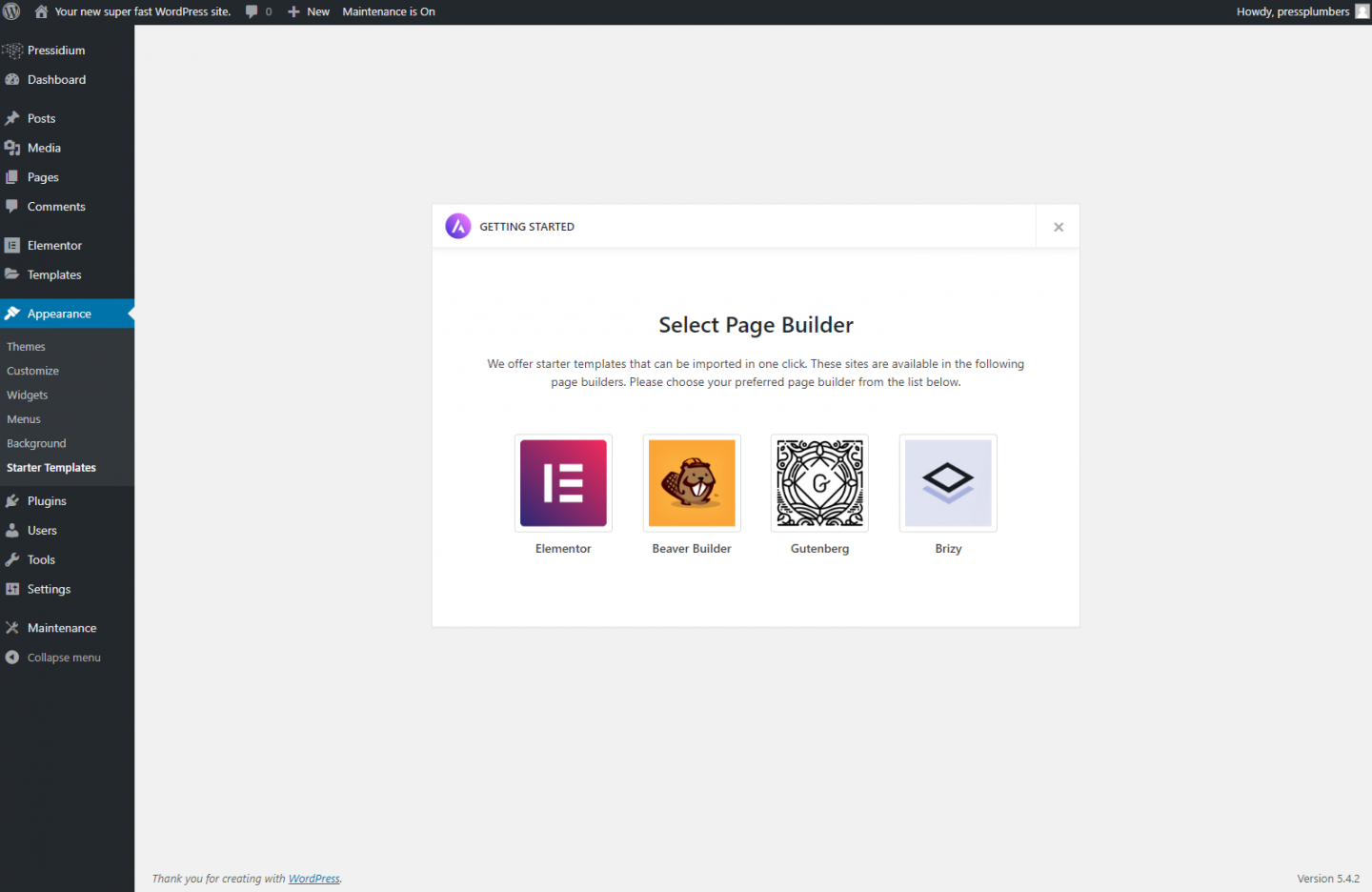The image size is (1372, 892).
Task: Click the Beaver Builder caption text
Action: pos(692,549)
